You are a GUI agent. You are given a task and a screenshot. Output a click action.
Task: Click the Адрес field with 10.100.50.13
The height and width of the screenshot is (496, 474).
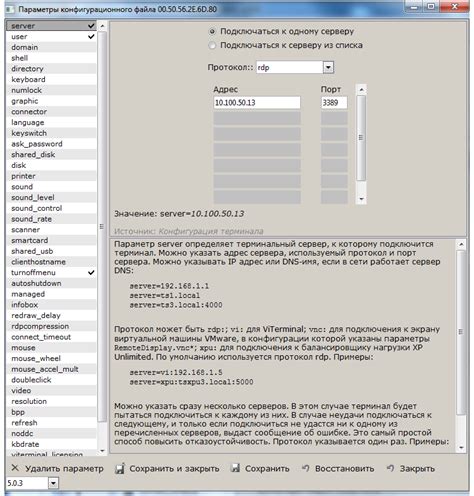(257, 103)
